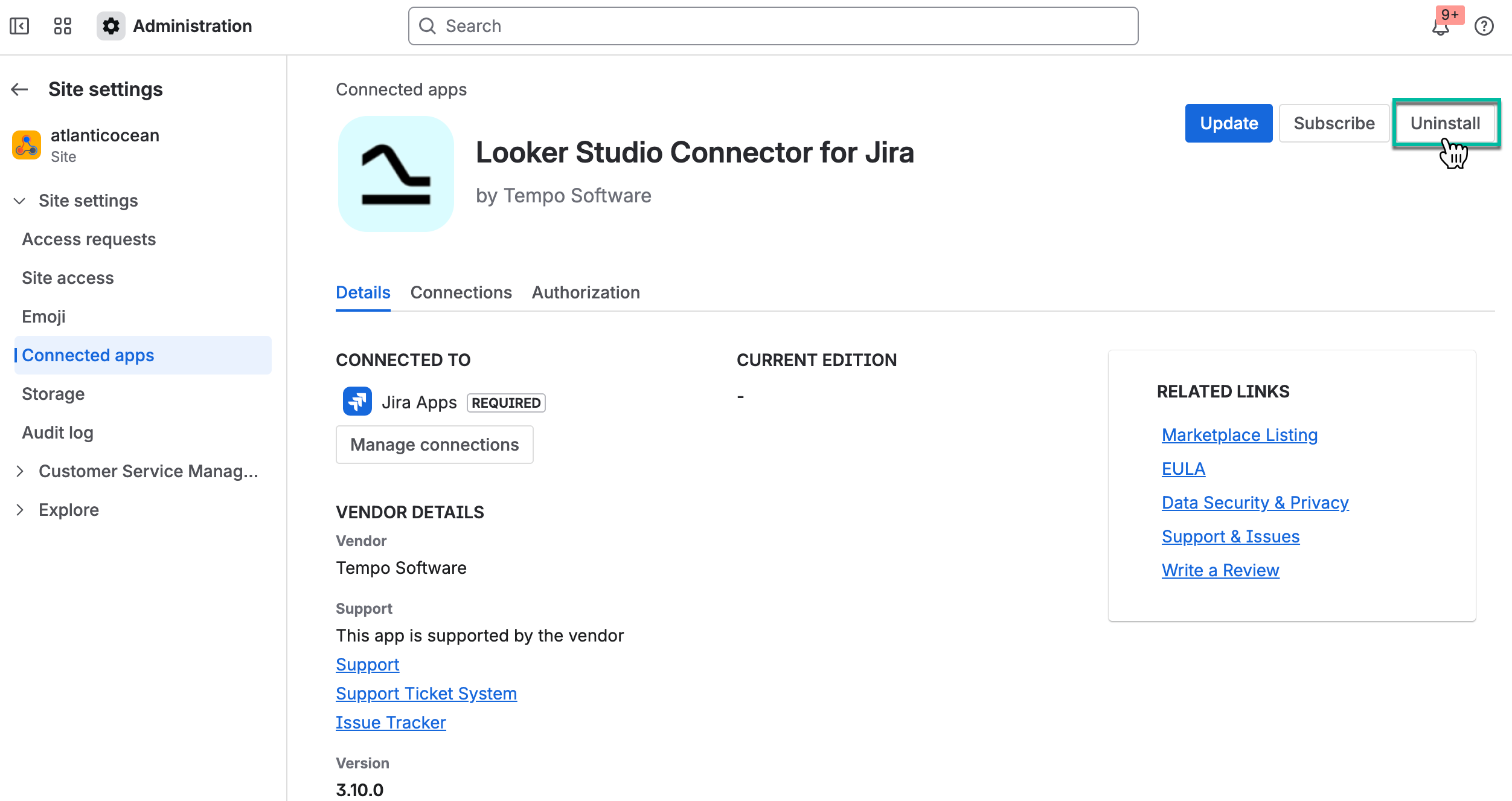Viewport: 1512px width, 801px height.
Task: Collapse the Site settings section
Action: coord(19,201)
